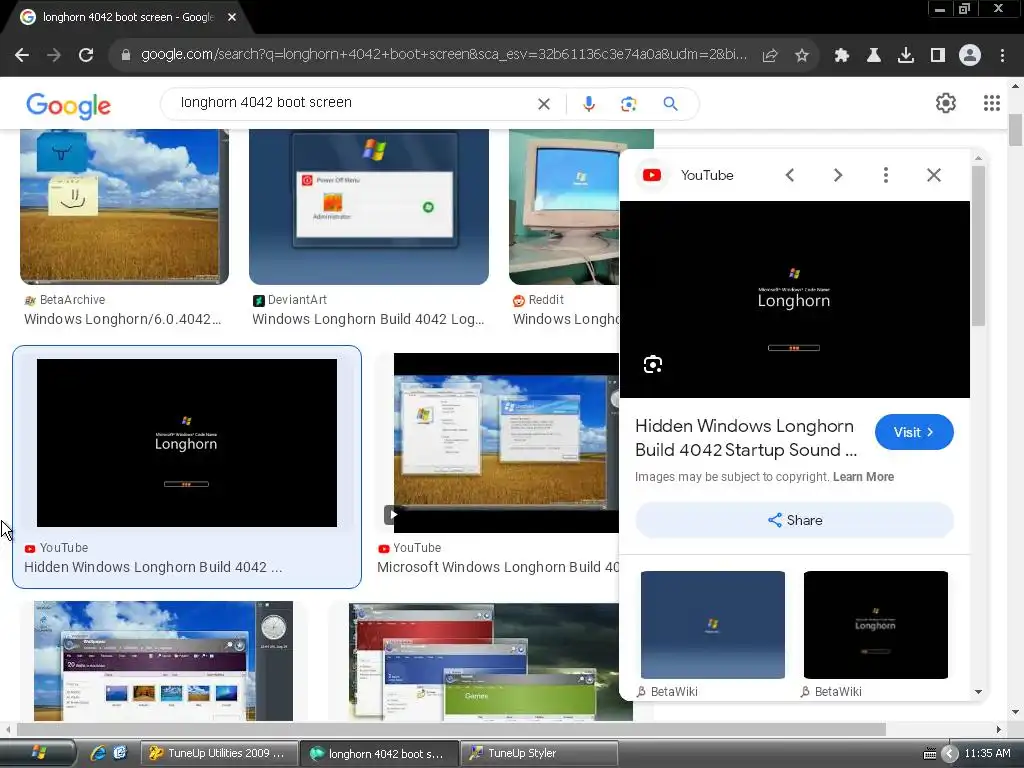Click longhorn 4042 boot taskbar button
Screen dimensions: 1024x768
coord(379,754)
